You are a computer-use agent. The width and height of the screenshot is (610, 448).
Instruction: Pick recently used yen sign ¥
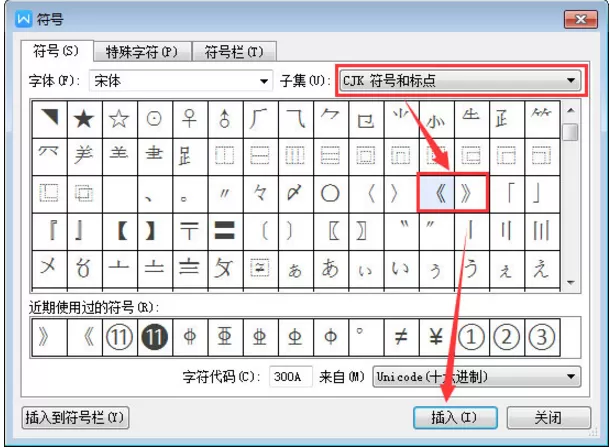pos(436,337)
